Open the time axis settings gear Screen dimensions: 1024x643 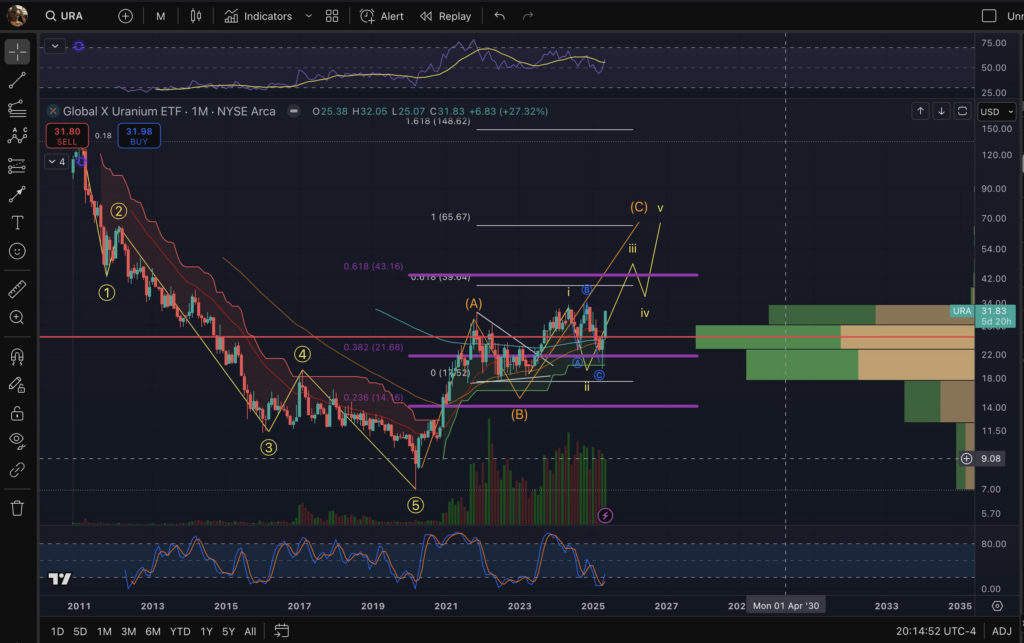point(997,606)
